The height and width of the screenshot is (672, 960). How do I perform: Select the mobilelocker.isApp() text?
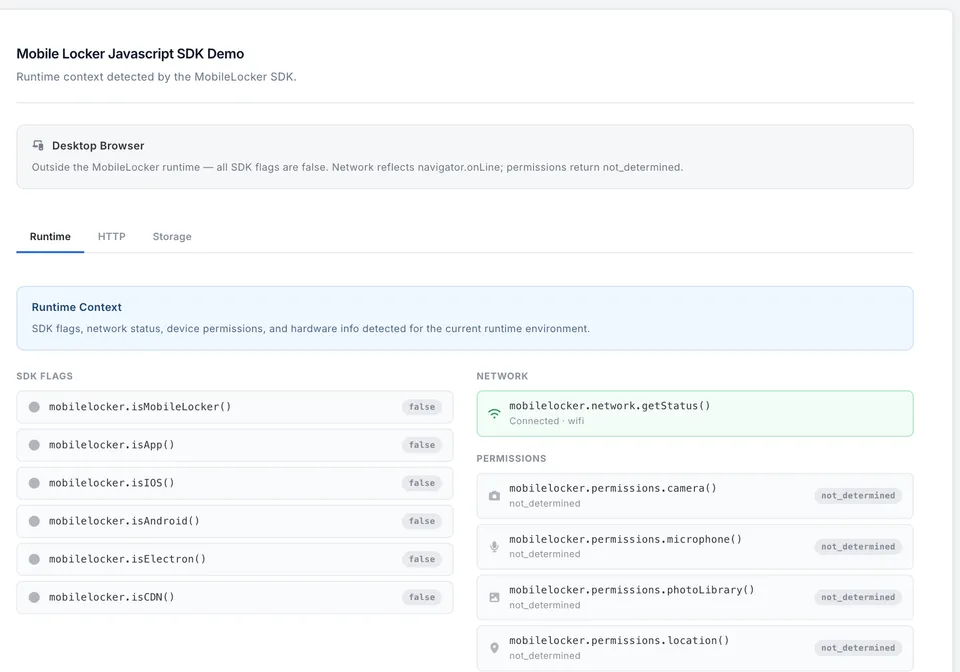pyautogui.click(x=111, y=445)
